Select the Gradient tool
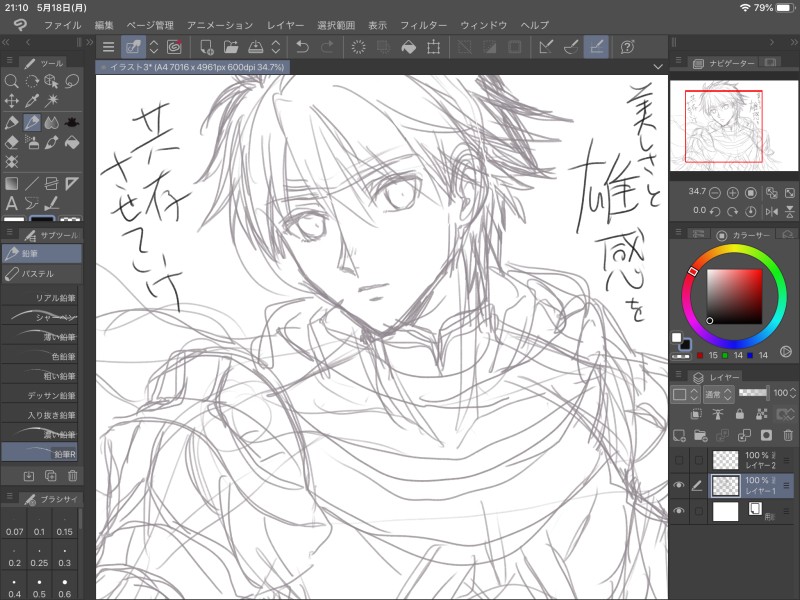The width and height of the screenshot is (800, 600). [x=11, y=183]
